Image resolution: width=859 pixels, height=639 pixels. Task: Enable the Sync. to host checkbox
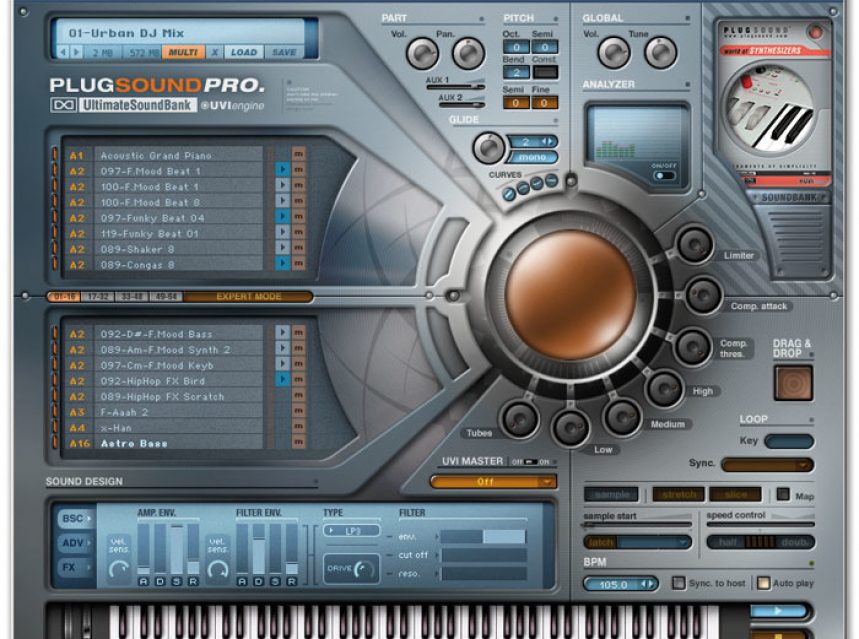click(679, 583)
